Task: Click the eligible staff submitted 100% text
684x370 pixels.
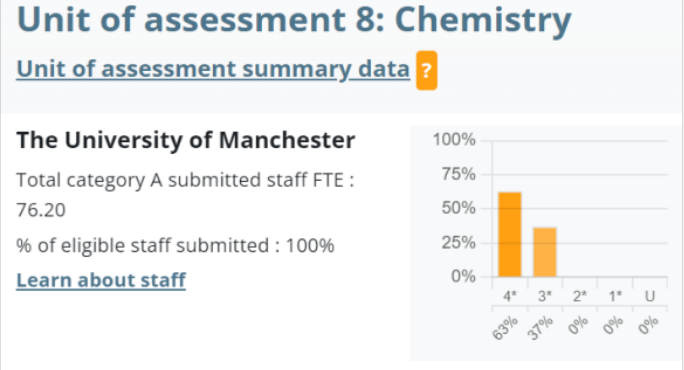Action: tap(175, 245)
